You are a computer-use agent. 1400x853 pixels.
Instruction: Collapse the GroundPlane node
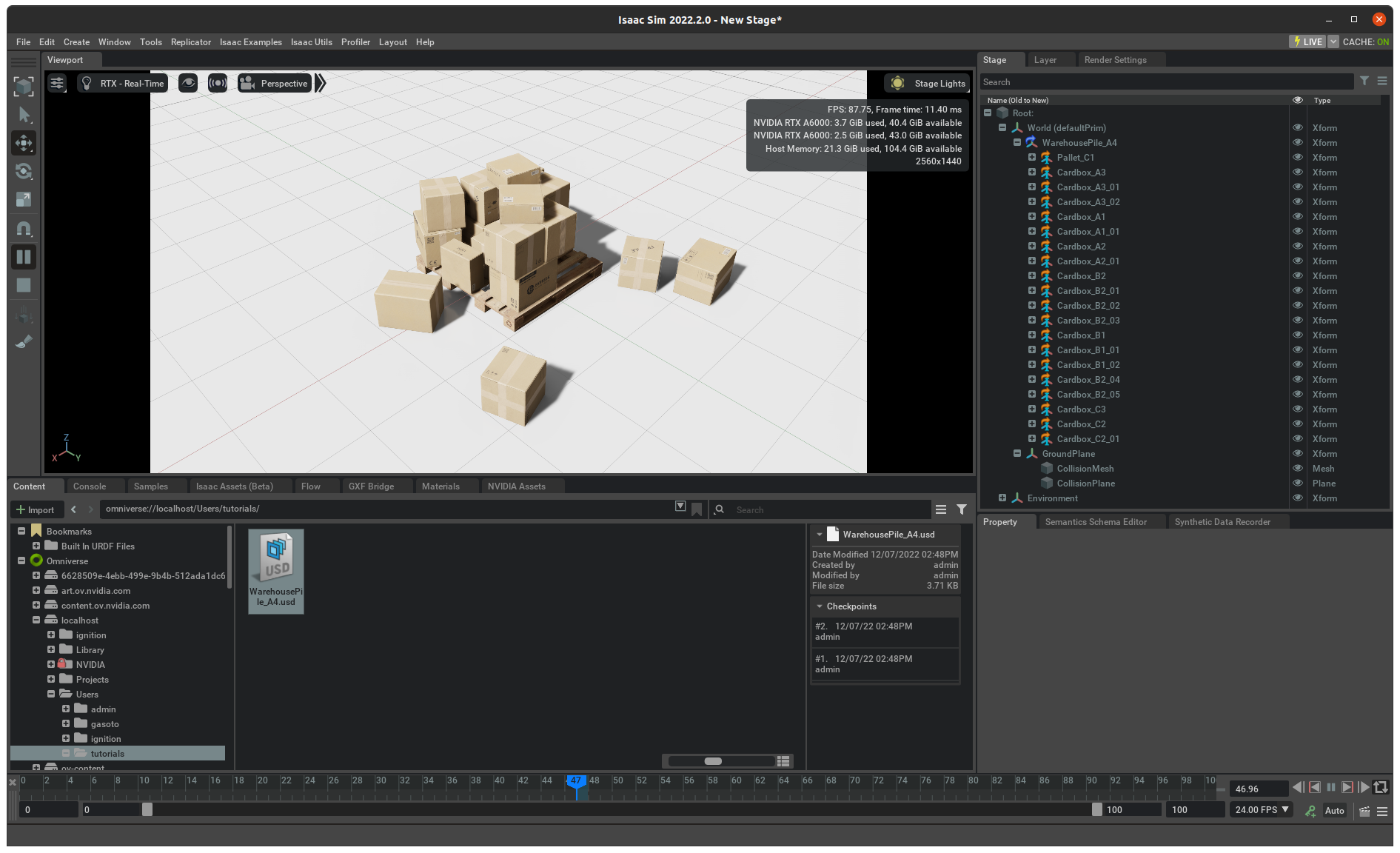pos(1017,453)
